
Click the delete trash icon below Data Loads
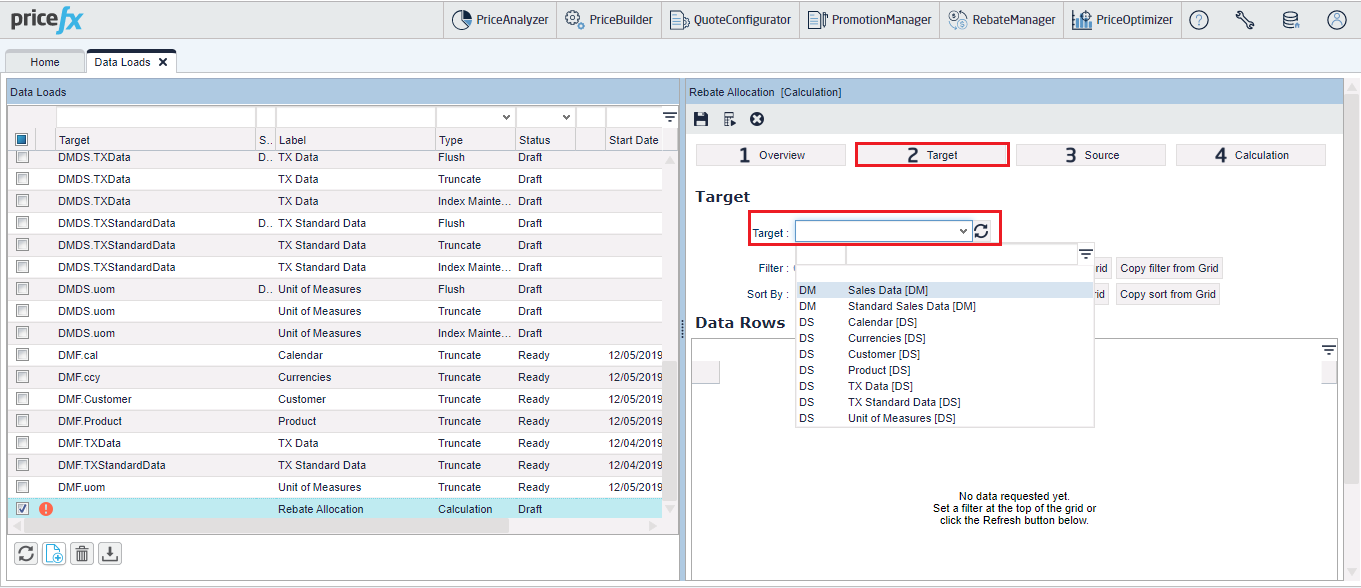82,553
